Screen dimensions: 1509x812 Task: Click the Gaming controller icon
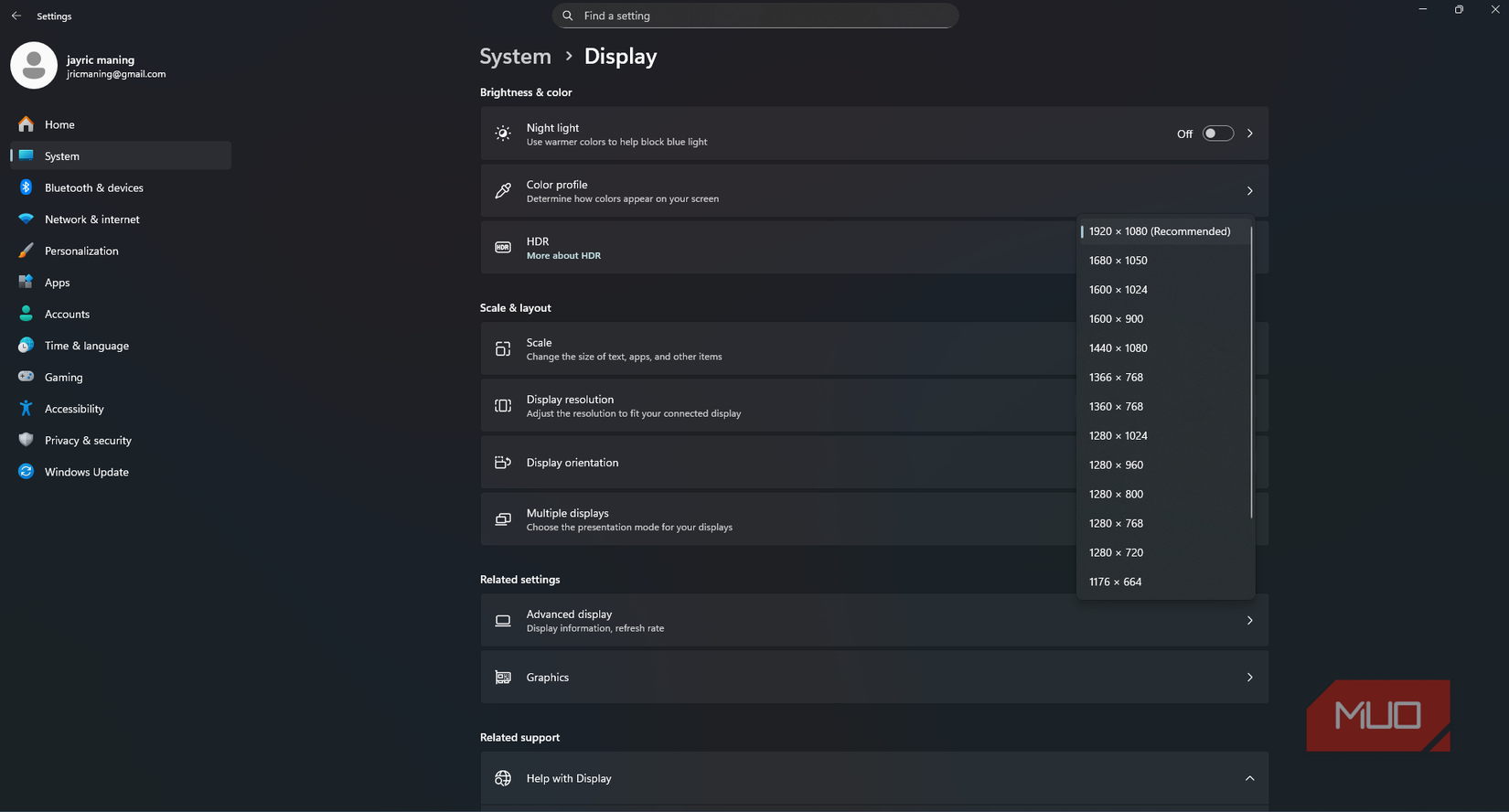coord(26,377)
